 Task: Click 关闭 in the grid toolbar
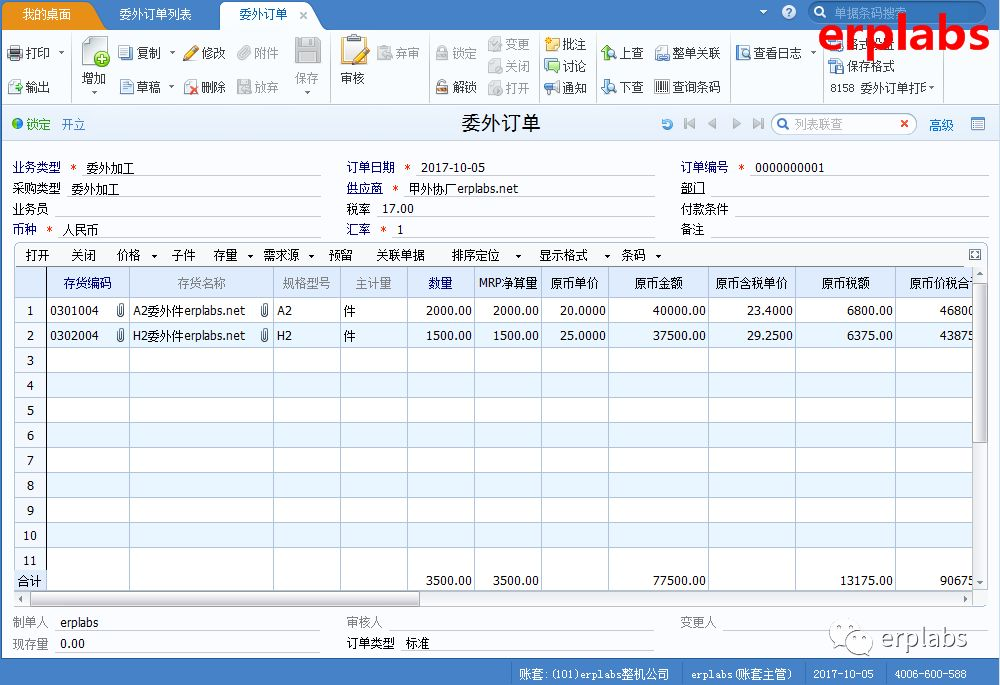(84, 256)
